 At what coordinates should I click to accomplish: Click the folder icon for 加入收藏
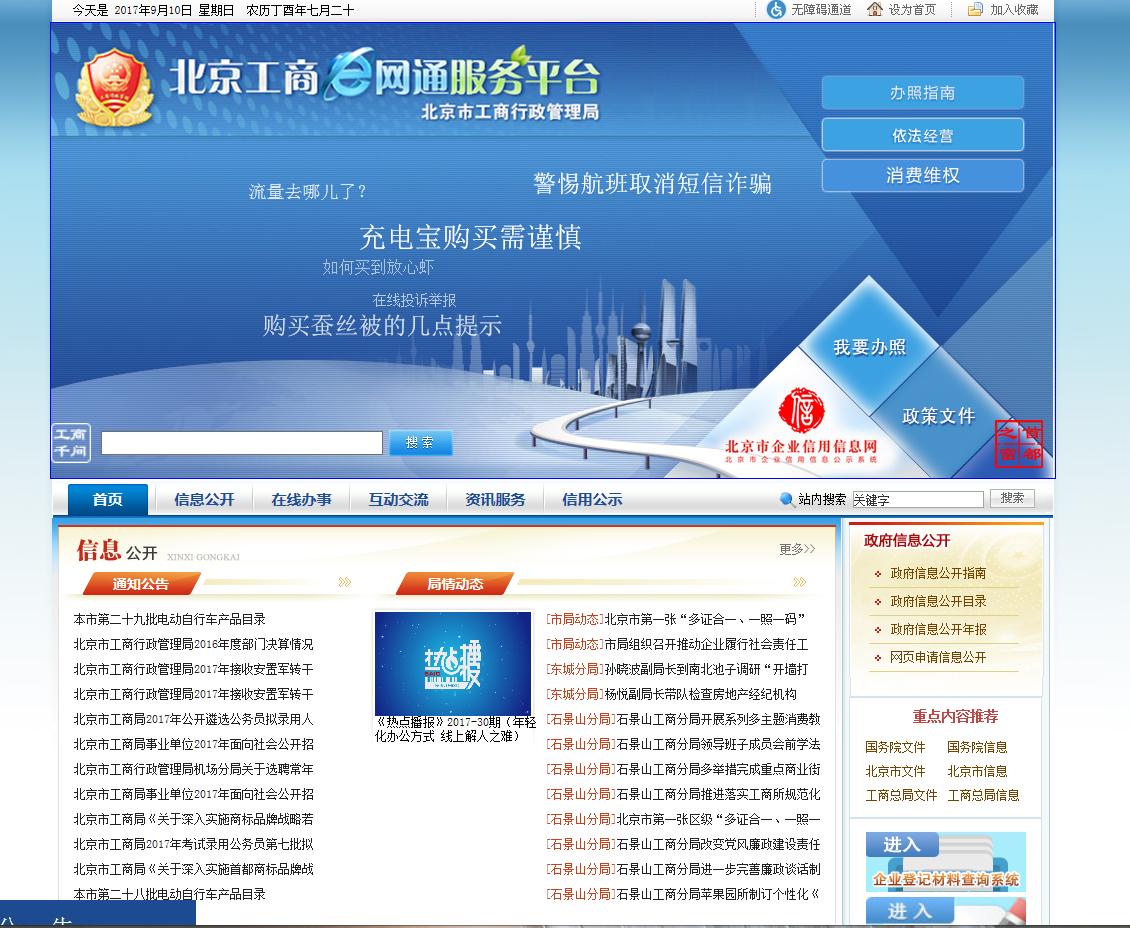click(x=975, y=11)
